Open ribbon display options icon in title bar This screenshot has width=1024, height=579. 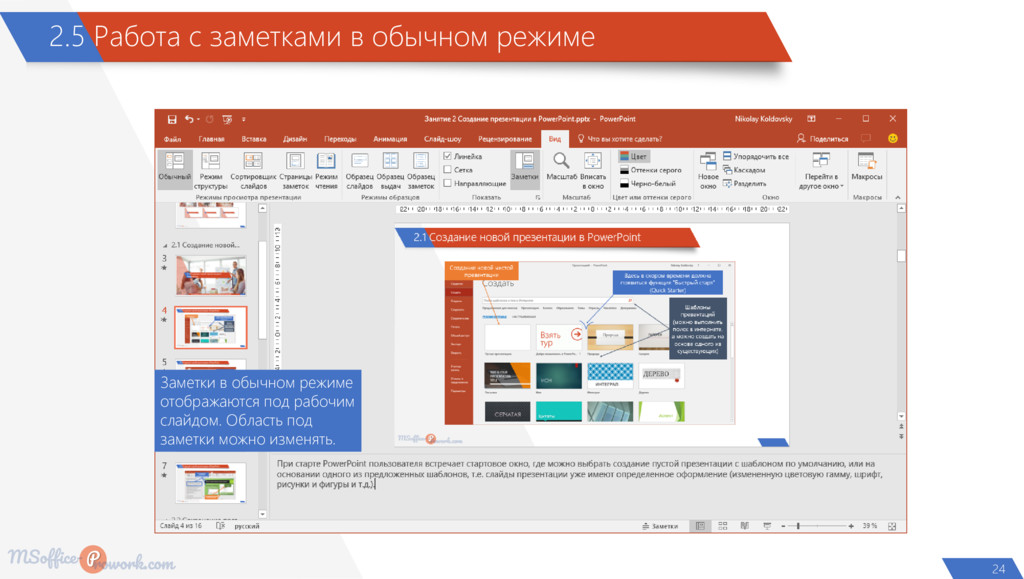coord(811,119)
